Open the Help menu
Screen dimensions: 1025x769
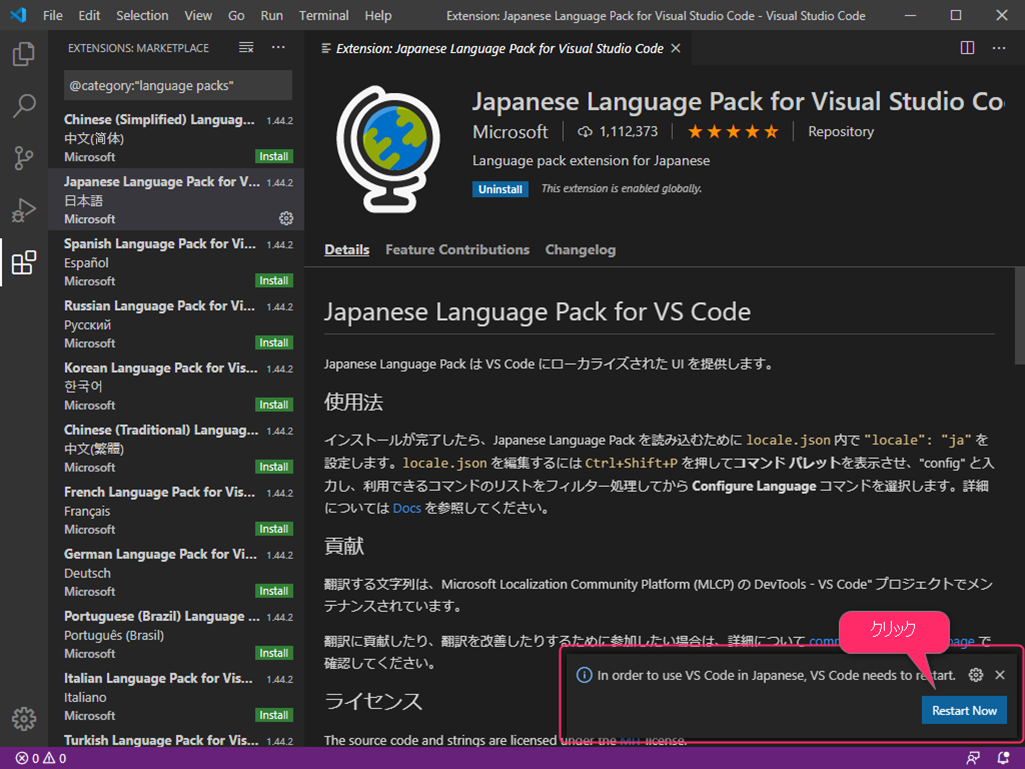tap(378, 15)
